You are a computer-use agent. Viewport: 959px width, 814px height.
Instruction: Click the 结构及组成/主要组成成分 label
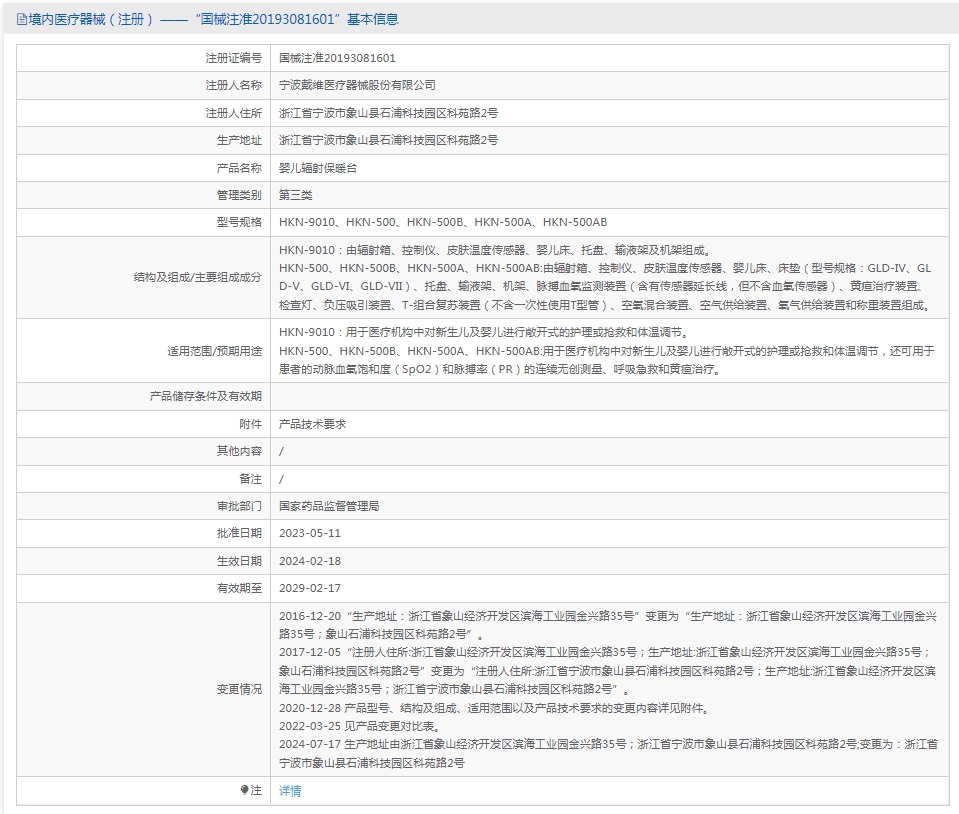click(x=198, y=277)
